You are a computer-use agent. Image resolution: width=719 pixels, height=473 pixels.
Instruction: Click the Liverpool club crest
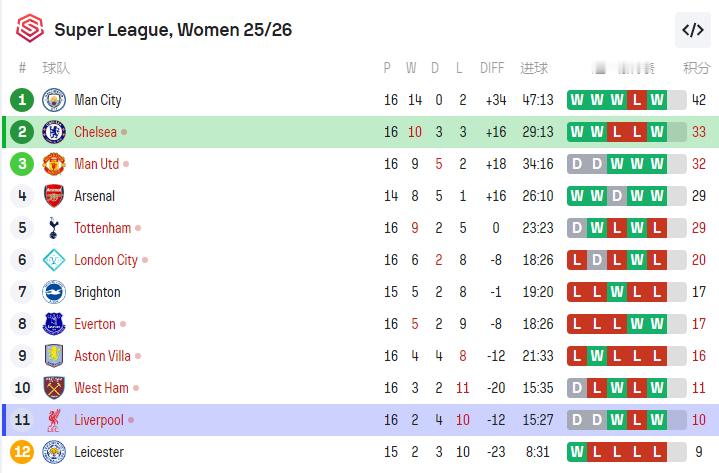click(x=54, y=420)
